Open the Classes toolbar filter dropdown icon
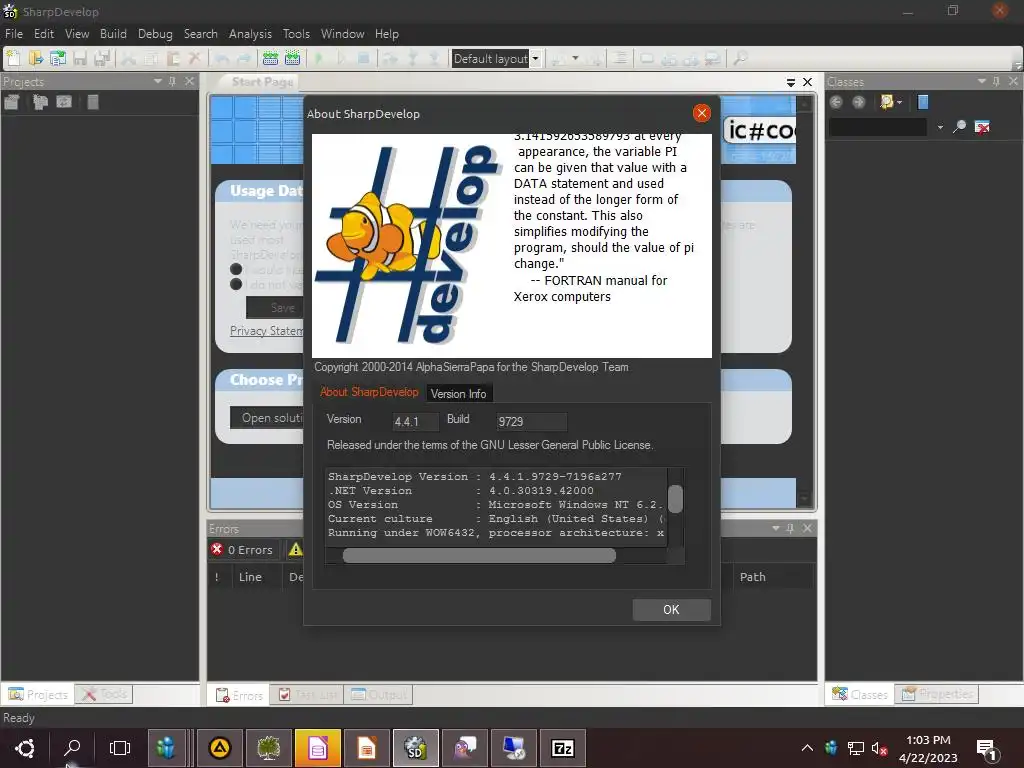This screenshot has width=1024, height=768. coord(891,102)
